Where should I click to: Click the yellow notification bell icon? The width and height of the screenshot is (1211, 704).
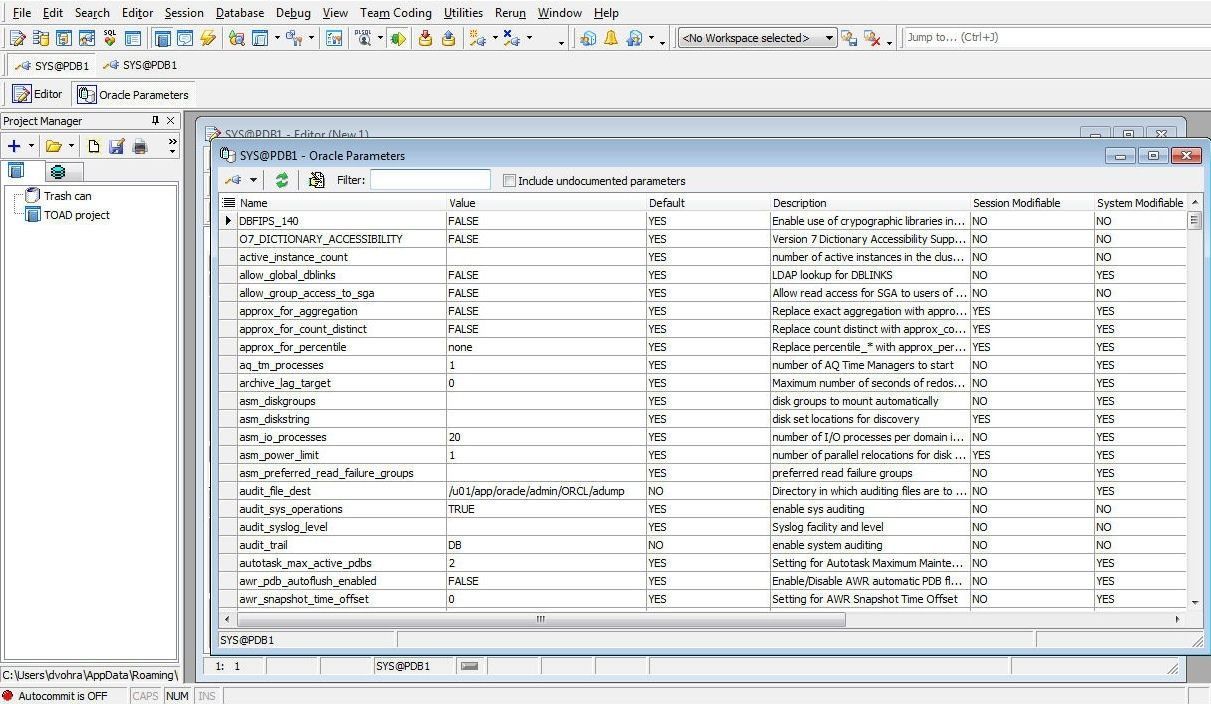[x=610, y=38]
